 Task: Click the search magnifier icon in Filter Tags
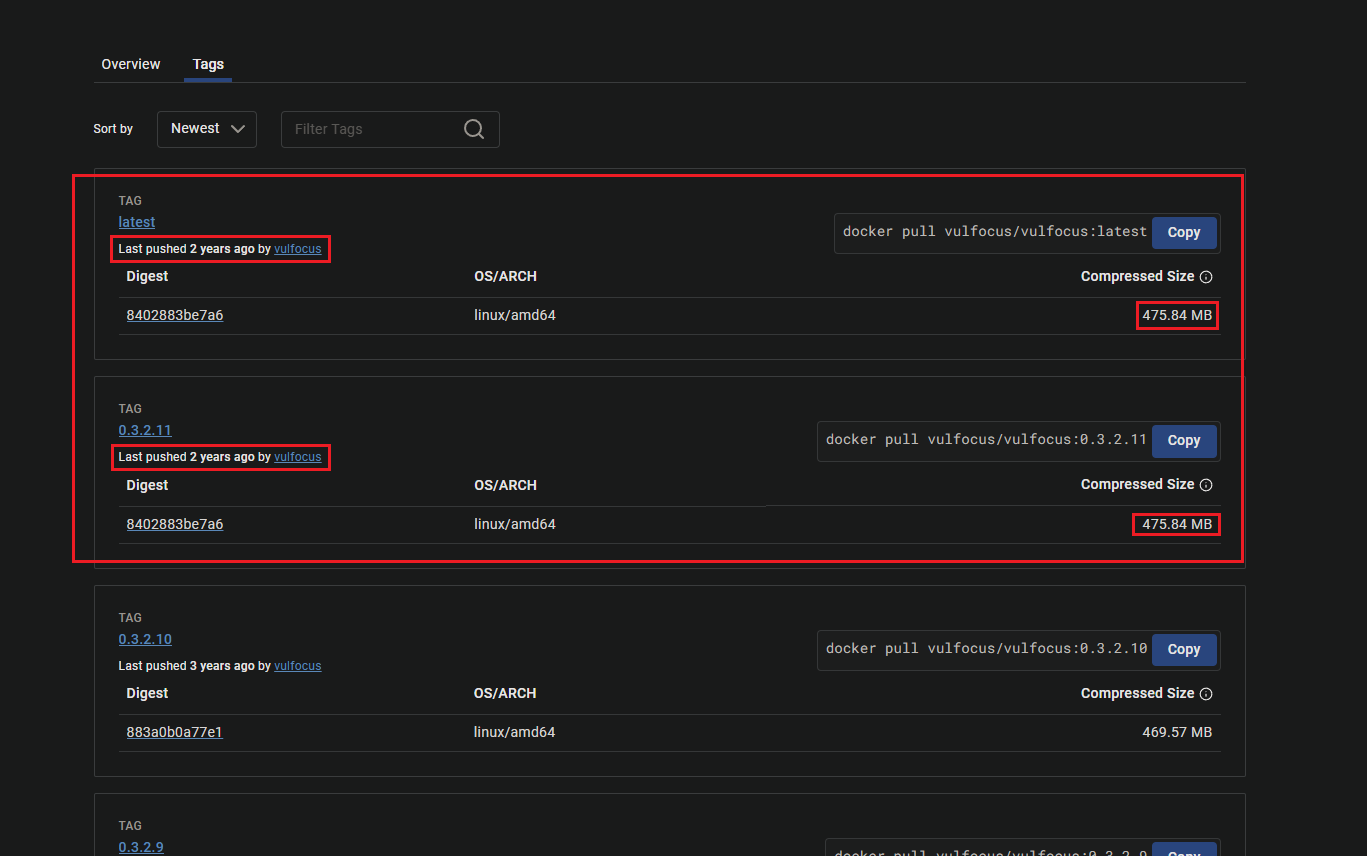pos(474,129)
